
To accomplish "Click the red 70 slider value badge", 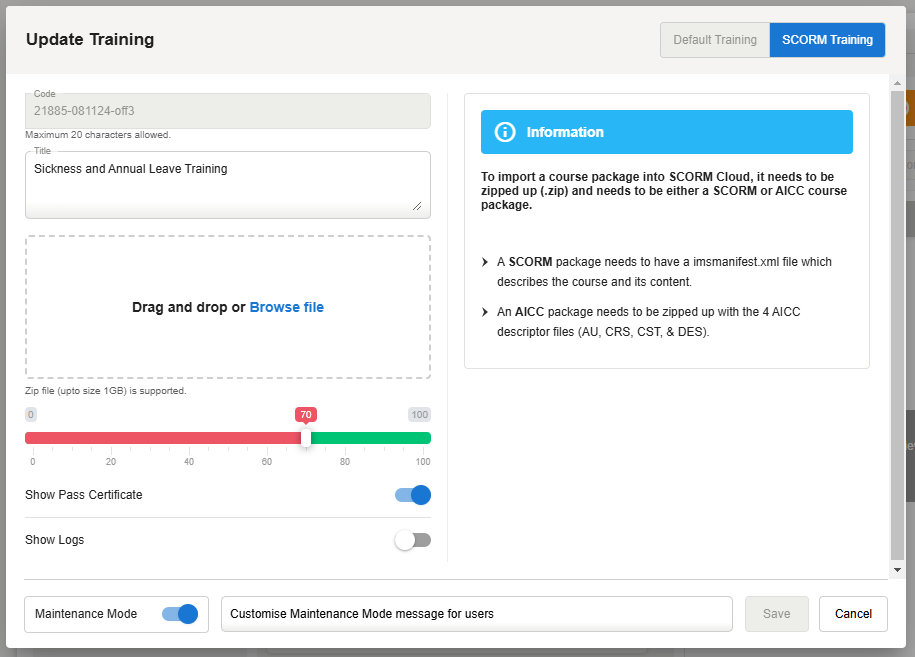I will click(305, 414).
